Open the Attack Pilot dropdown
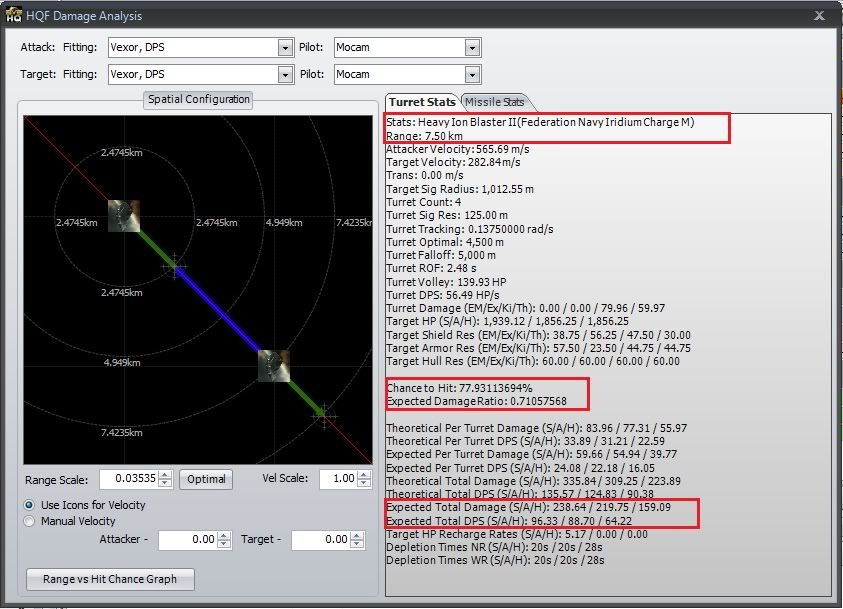The height and width of the screenshot is (609, 843). coord(472,48)
